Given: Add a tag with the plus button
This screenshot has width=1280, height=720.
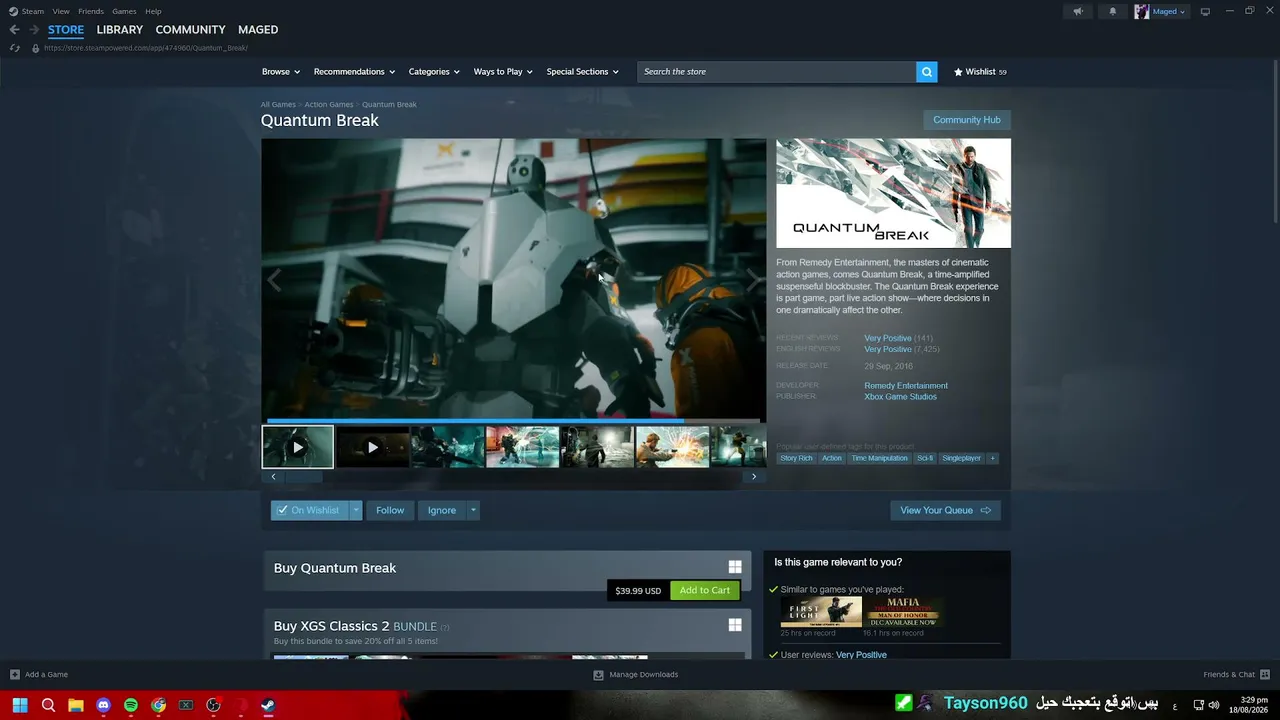Looking at the screenshot, I should (992, 458).
